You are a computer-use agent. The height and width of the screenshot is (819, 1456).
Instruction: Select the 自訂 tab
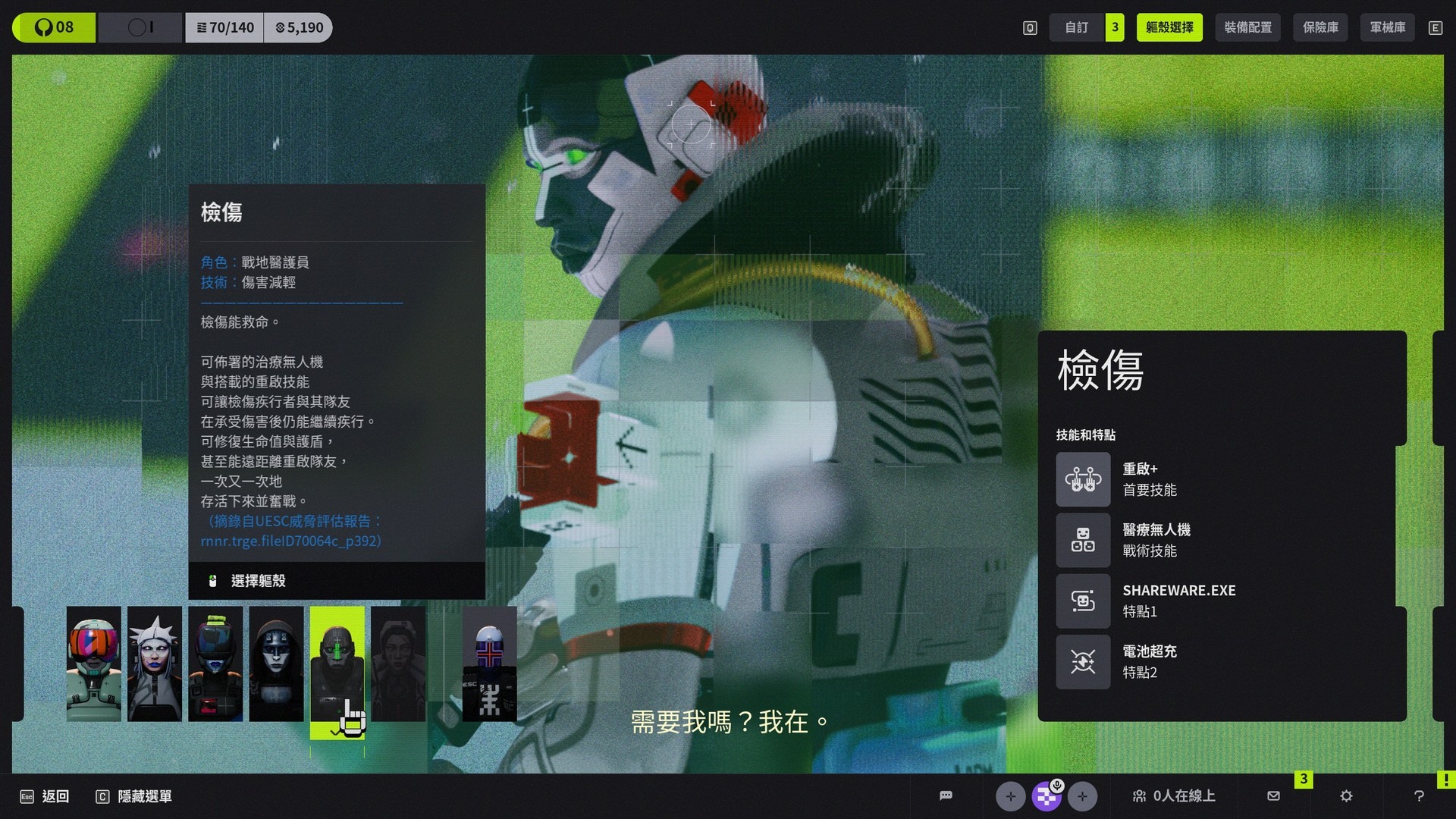tap(1077, 27)
